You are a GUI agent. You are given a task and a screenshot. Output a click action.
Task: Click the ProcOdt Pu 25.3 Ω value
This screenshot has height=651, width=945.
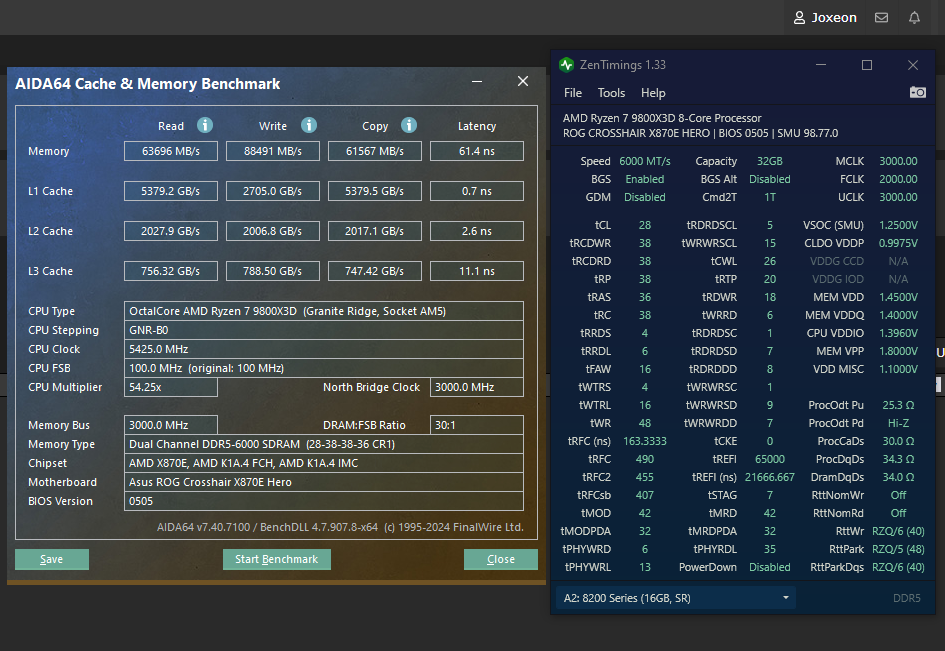[898, 405]
